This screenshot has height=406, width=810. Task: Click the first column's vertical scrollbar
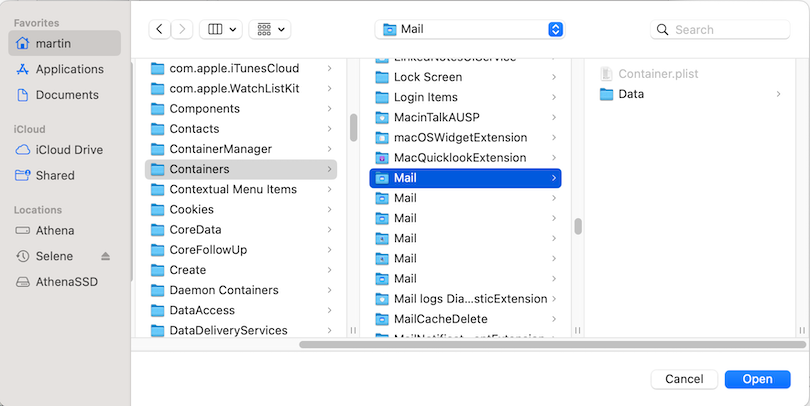click(353, 128)
